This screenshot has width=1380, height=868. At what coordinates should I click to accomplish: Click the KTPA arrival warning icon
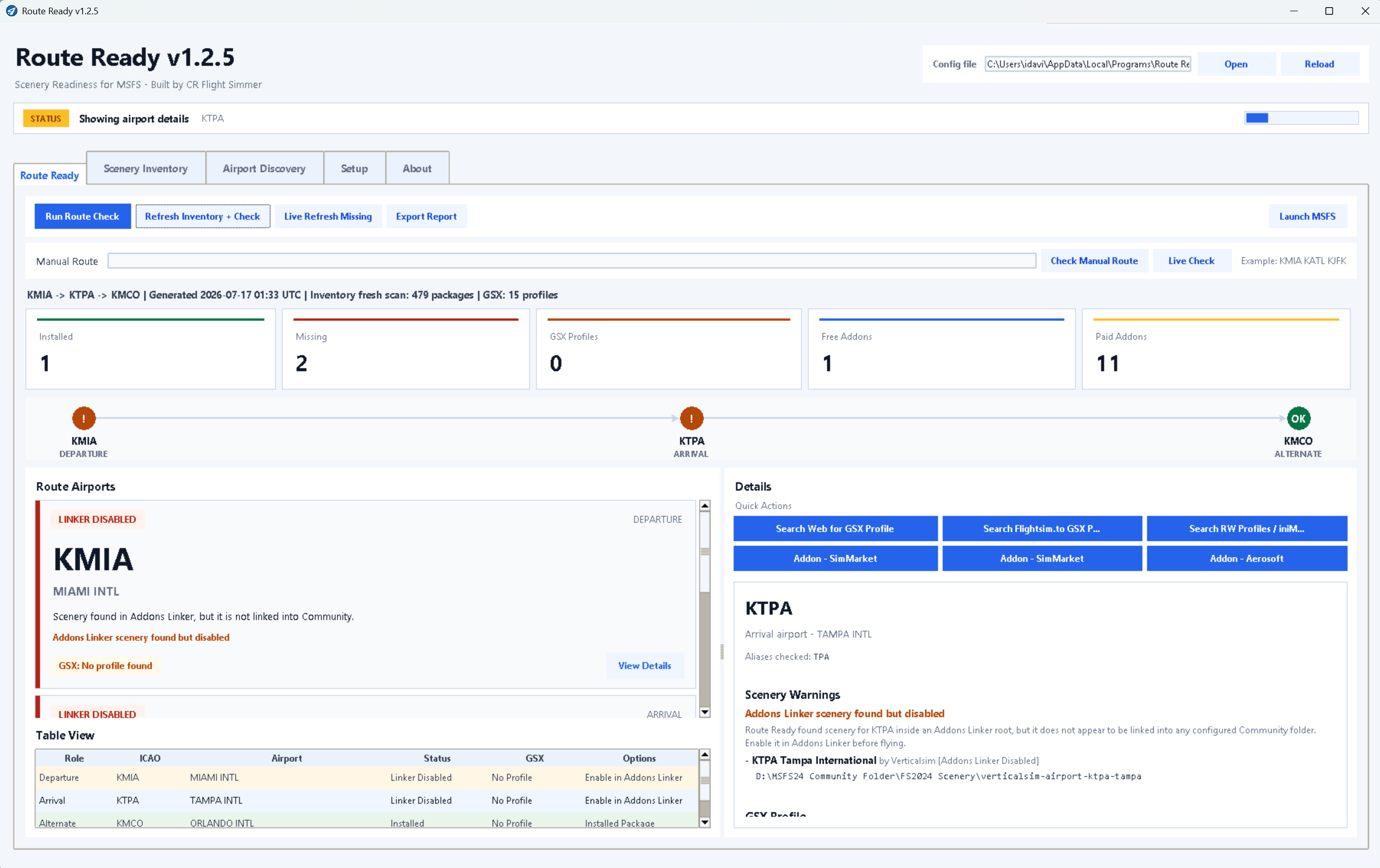click(691, 418)
